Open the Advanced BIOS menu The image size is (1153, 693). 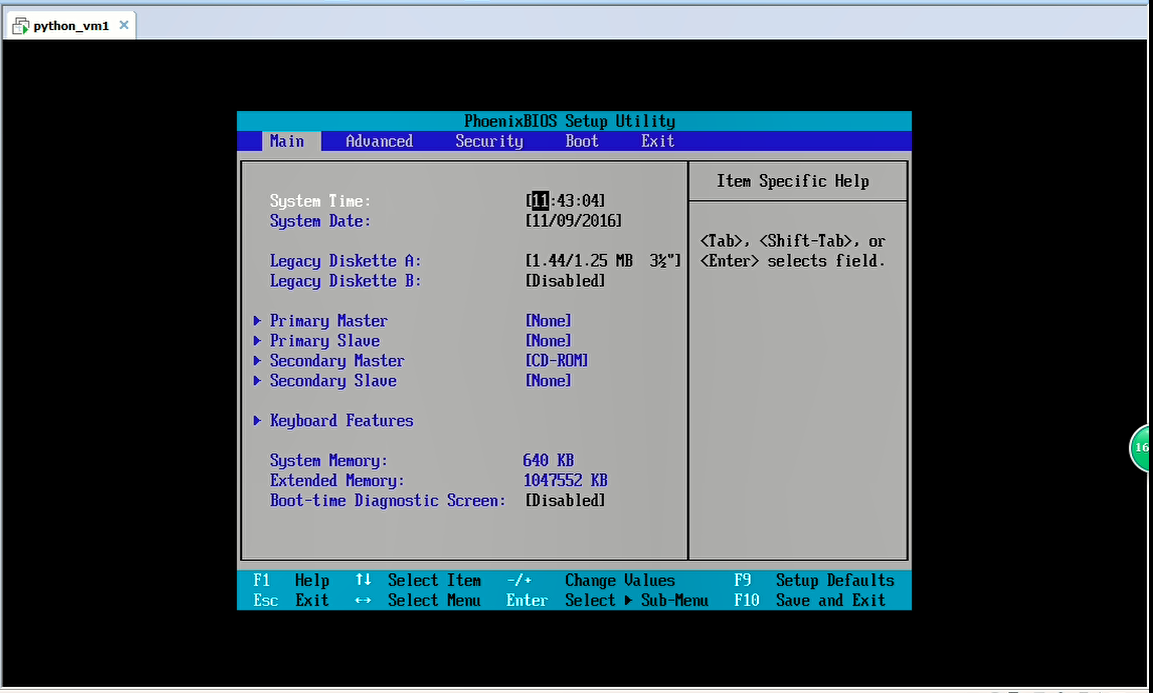(x=379, y=141)
